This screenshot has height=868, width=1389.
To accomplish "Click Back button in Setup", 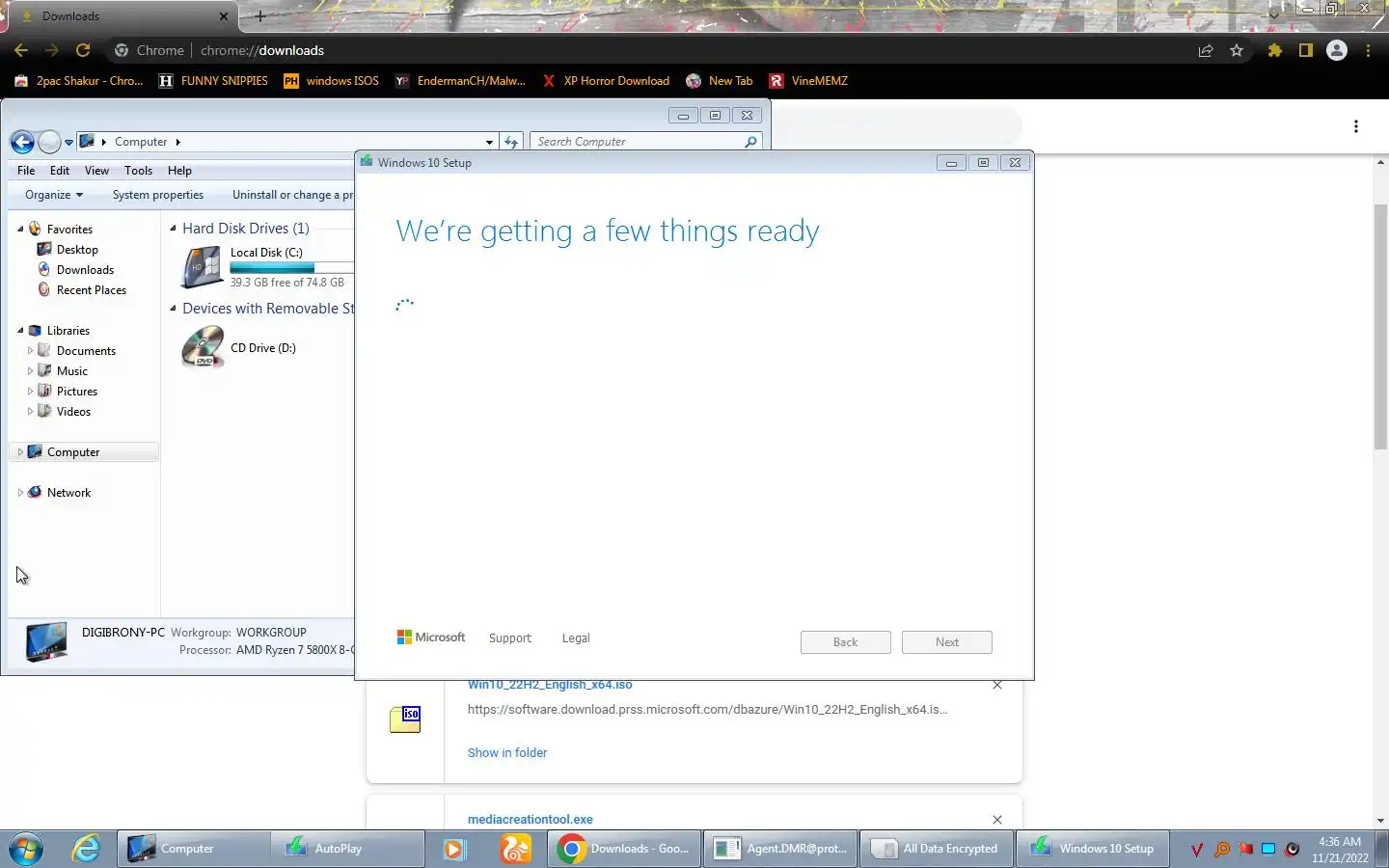I will 846,642.
